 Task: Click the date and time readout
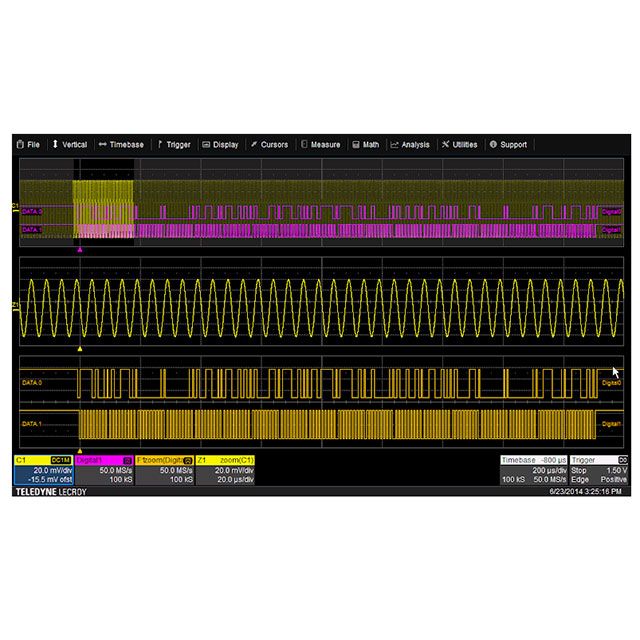pos(590,492)
